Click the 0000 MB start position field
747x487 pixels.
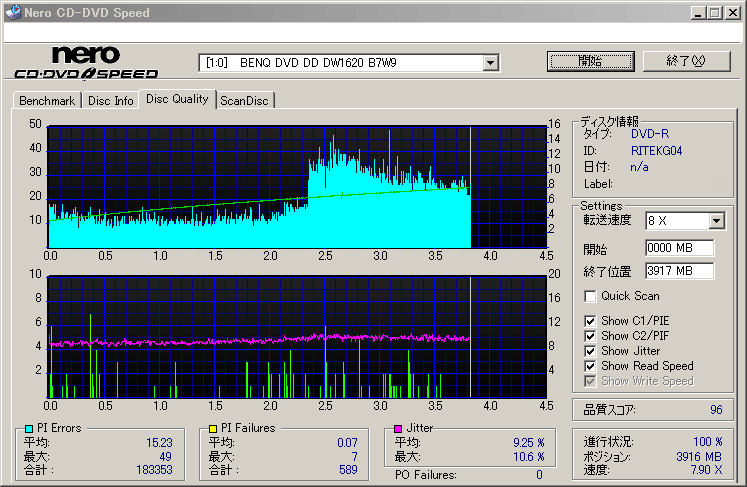(x=679, y=248)
